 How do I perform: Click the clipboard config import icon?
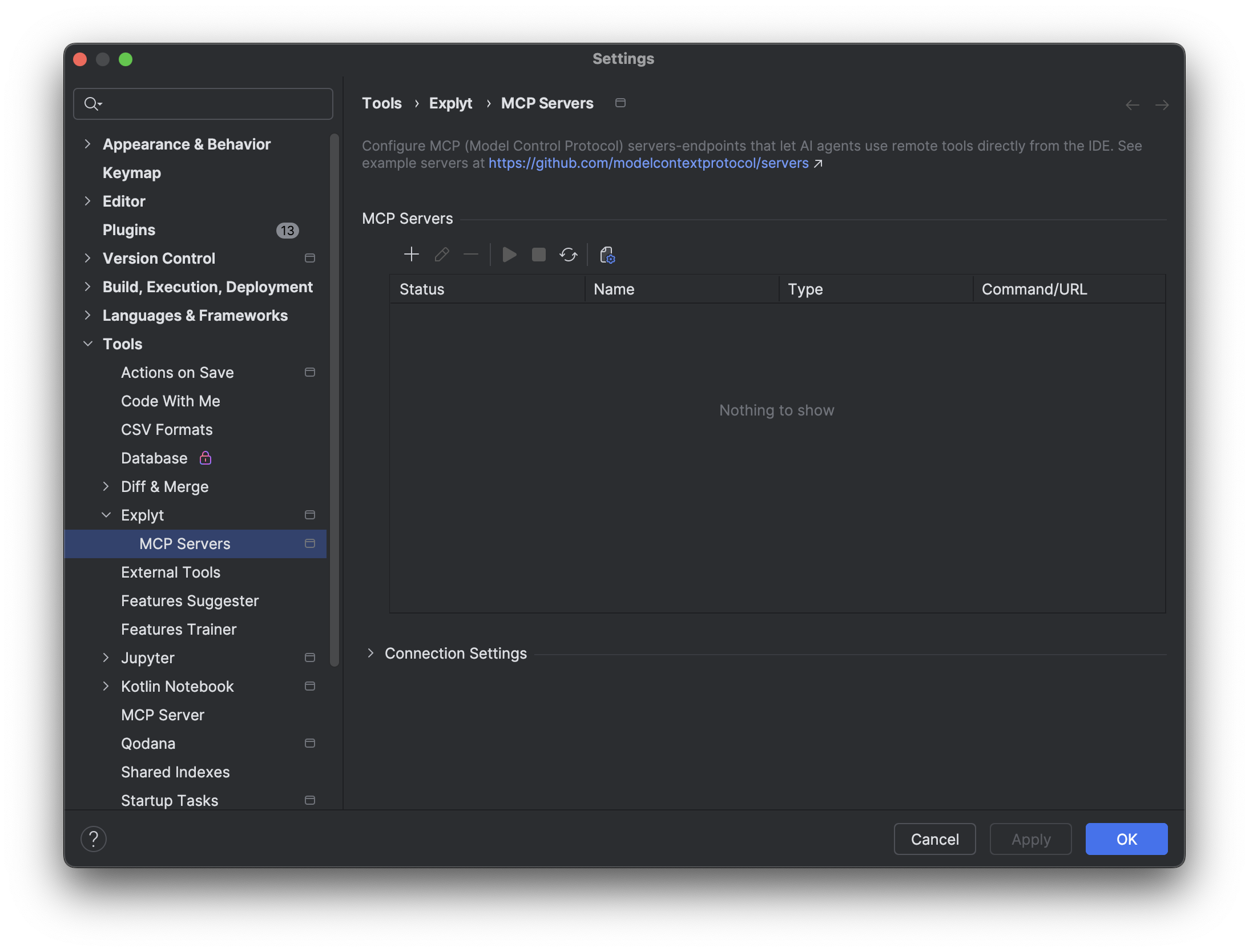click(607, 254)
